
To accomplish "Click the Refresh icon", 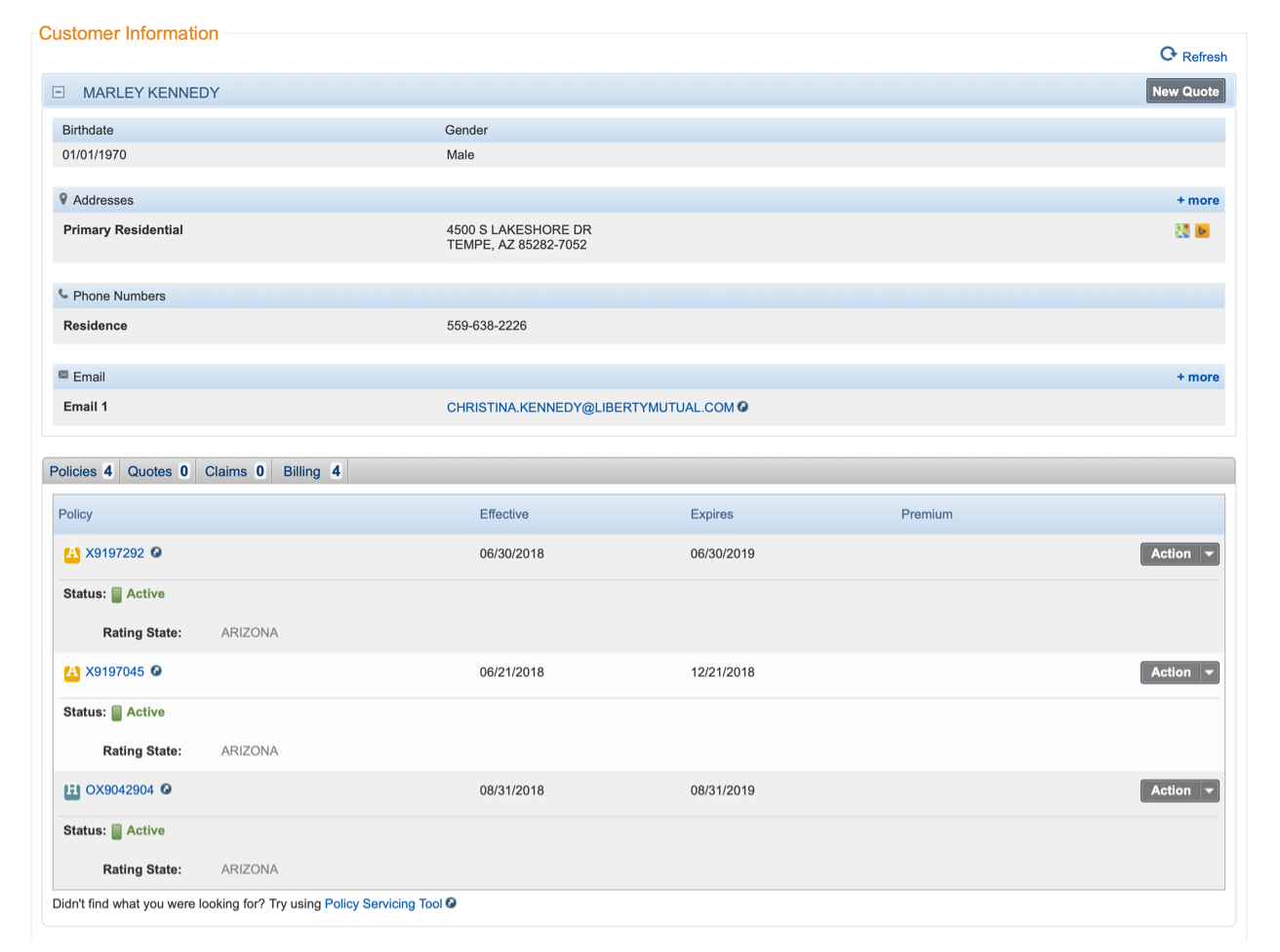I will (x=1168, y=55).
